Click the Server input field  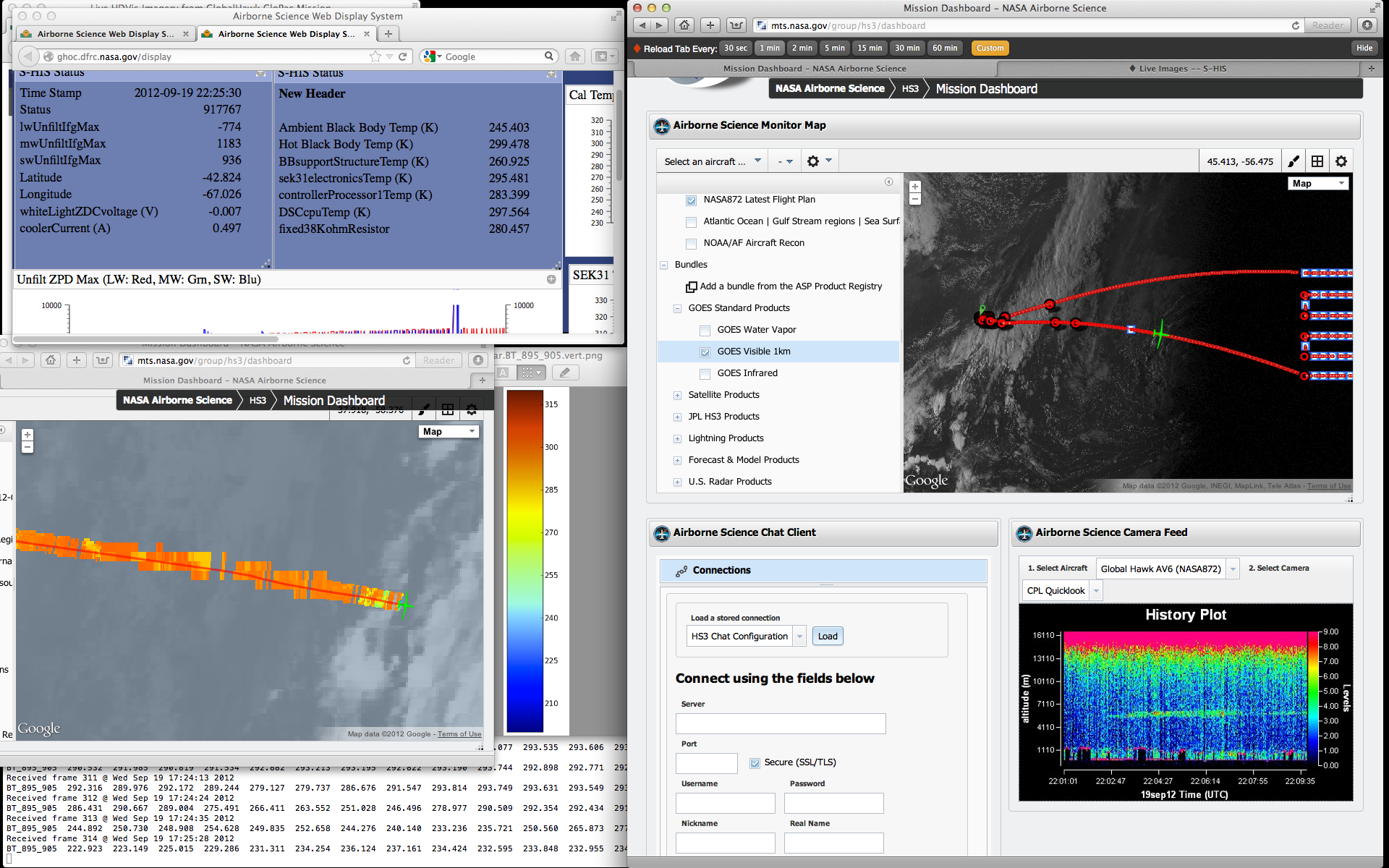pyautogui.click(x=780, y=723)
